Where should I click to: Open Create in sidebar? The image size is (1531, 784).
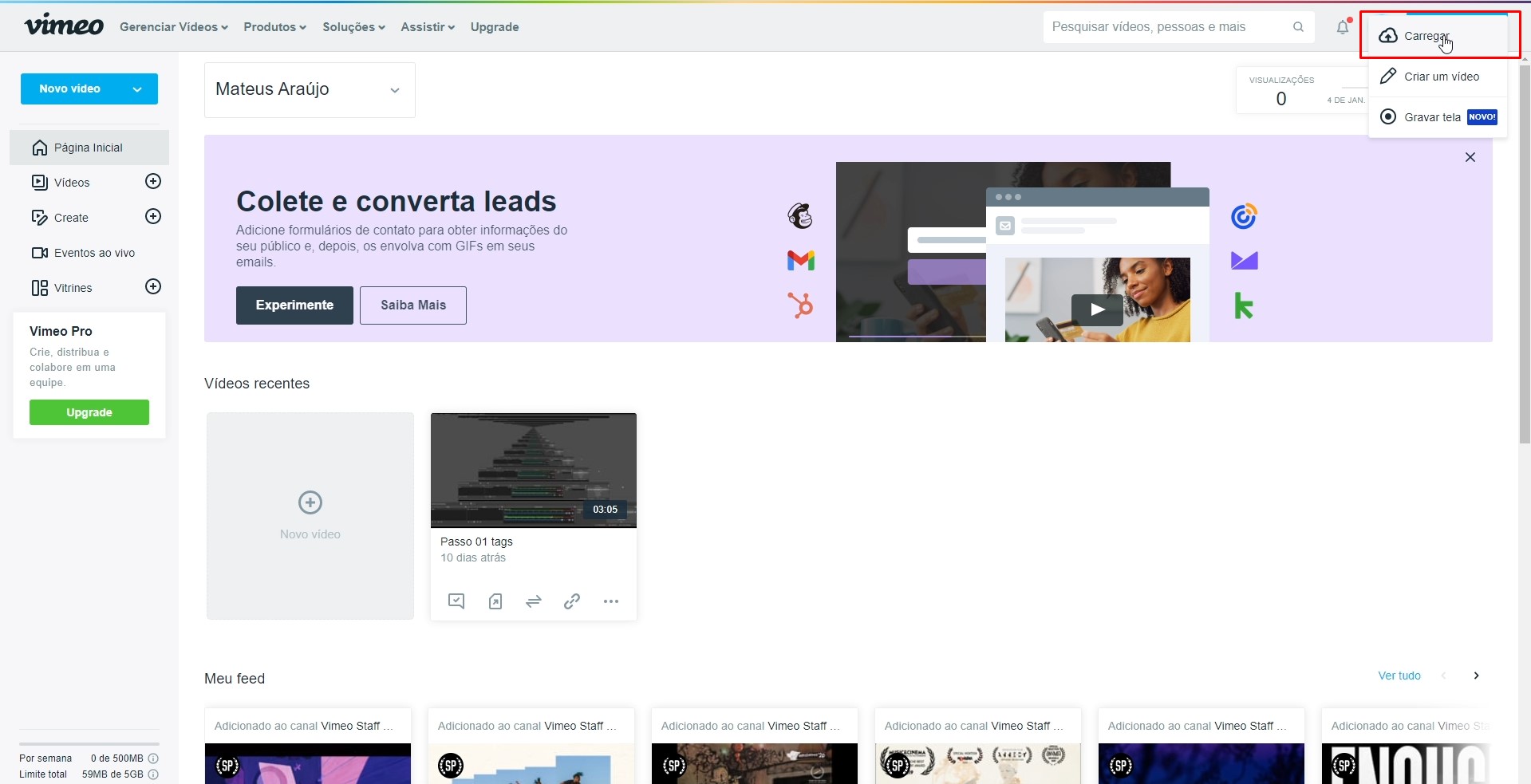click(71, 218)
